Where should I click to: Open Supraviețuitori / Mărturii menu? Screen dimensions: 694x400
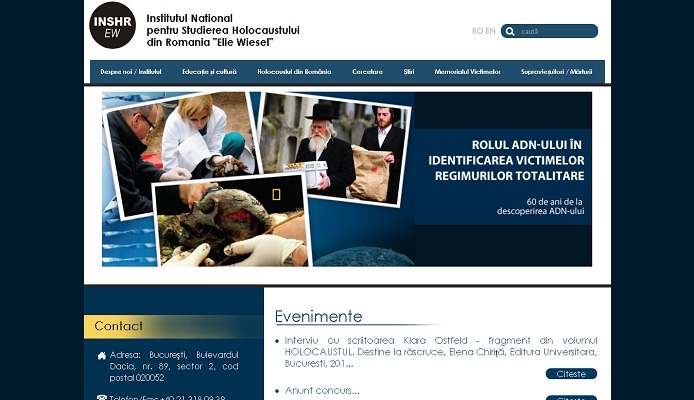coord(556,72)
